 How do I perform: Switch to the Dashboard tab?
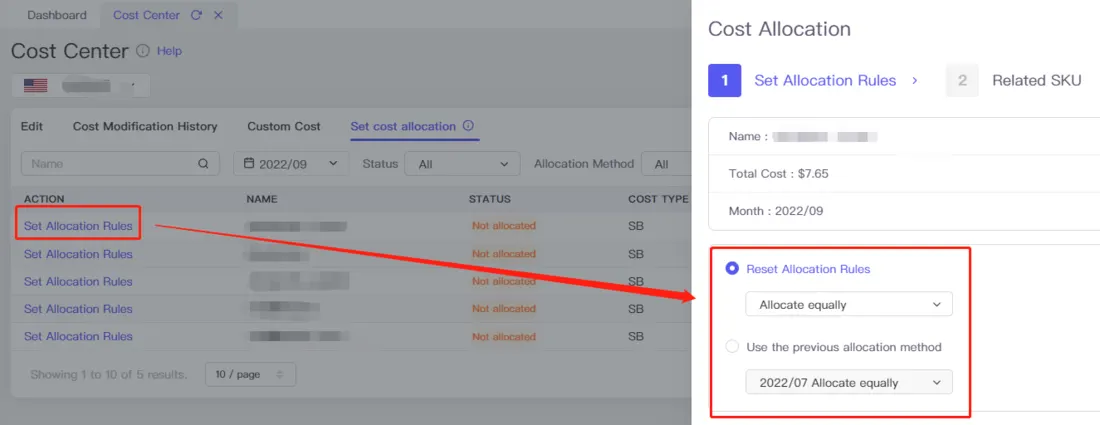pyautogui.click(x=57, y=15)
